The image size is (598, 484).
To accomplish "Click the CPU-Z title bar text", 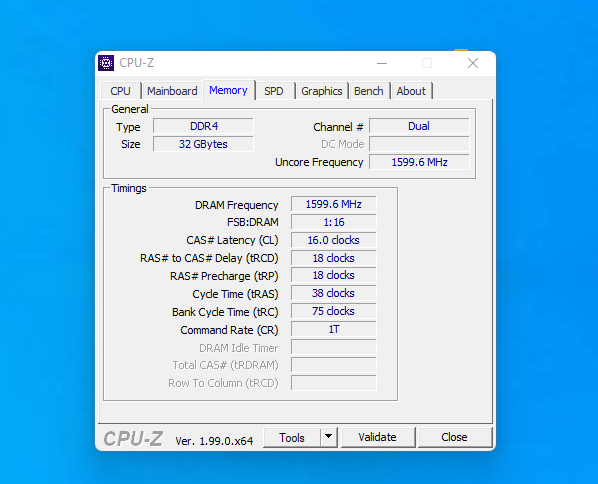I will 137,63.
